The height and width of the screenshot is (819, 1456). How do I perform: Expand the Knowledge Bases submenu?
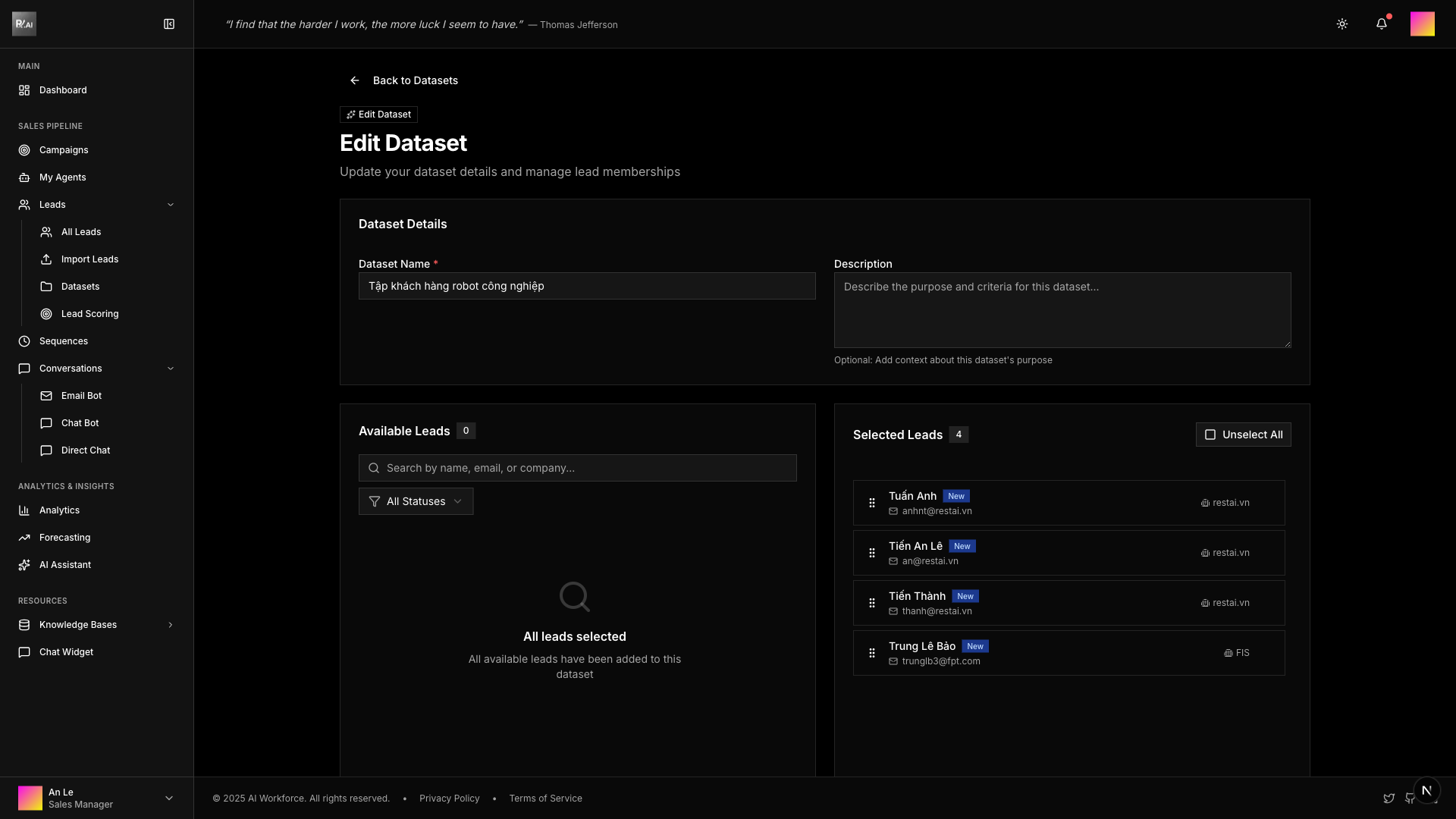pos(171,625)
